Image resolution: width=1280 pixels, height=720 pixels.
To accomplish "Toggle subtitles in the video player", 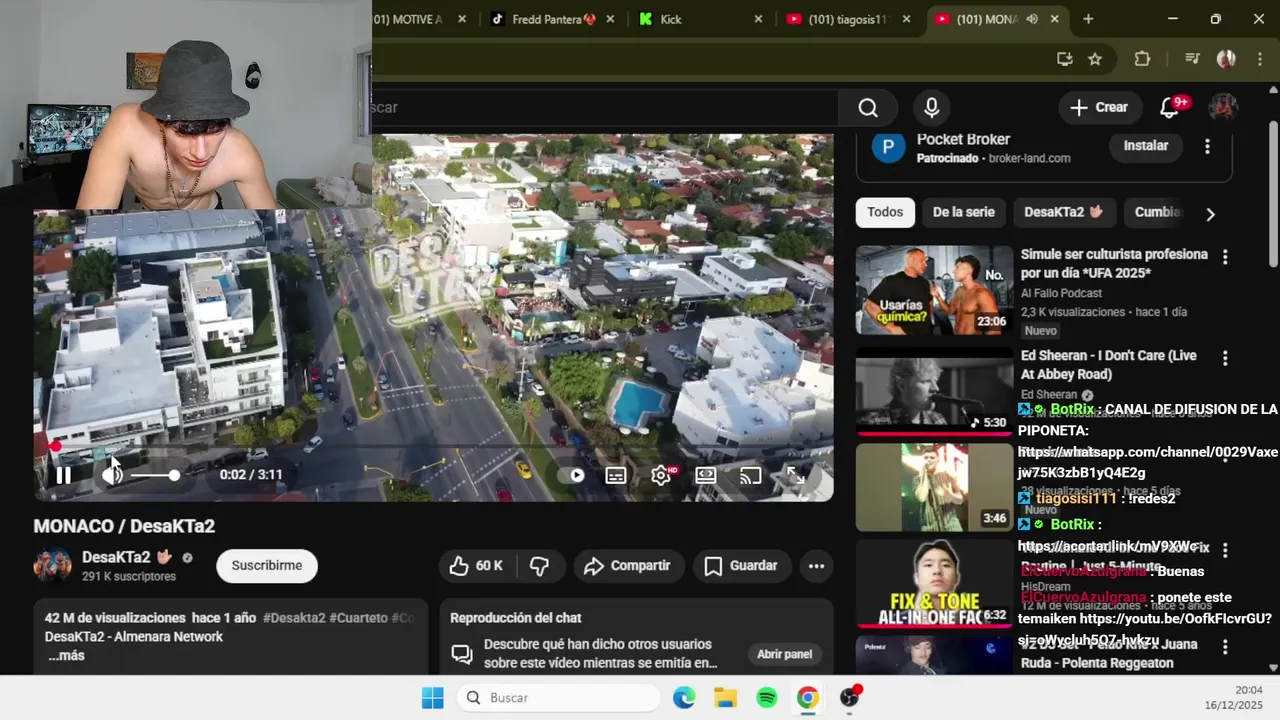I will tap(616, 476).
